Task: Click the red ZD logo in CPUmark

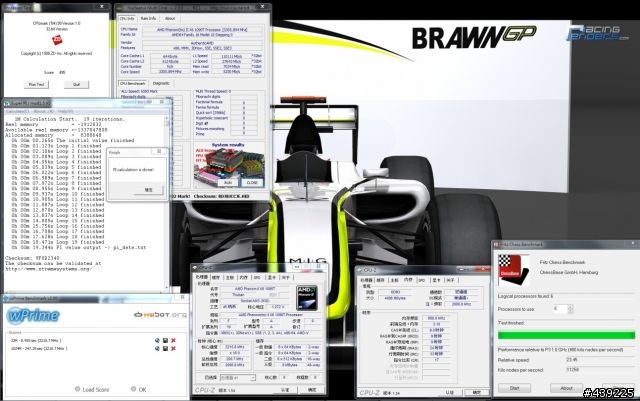Action: pos(57,40)
